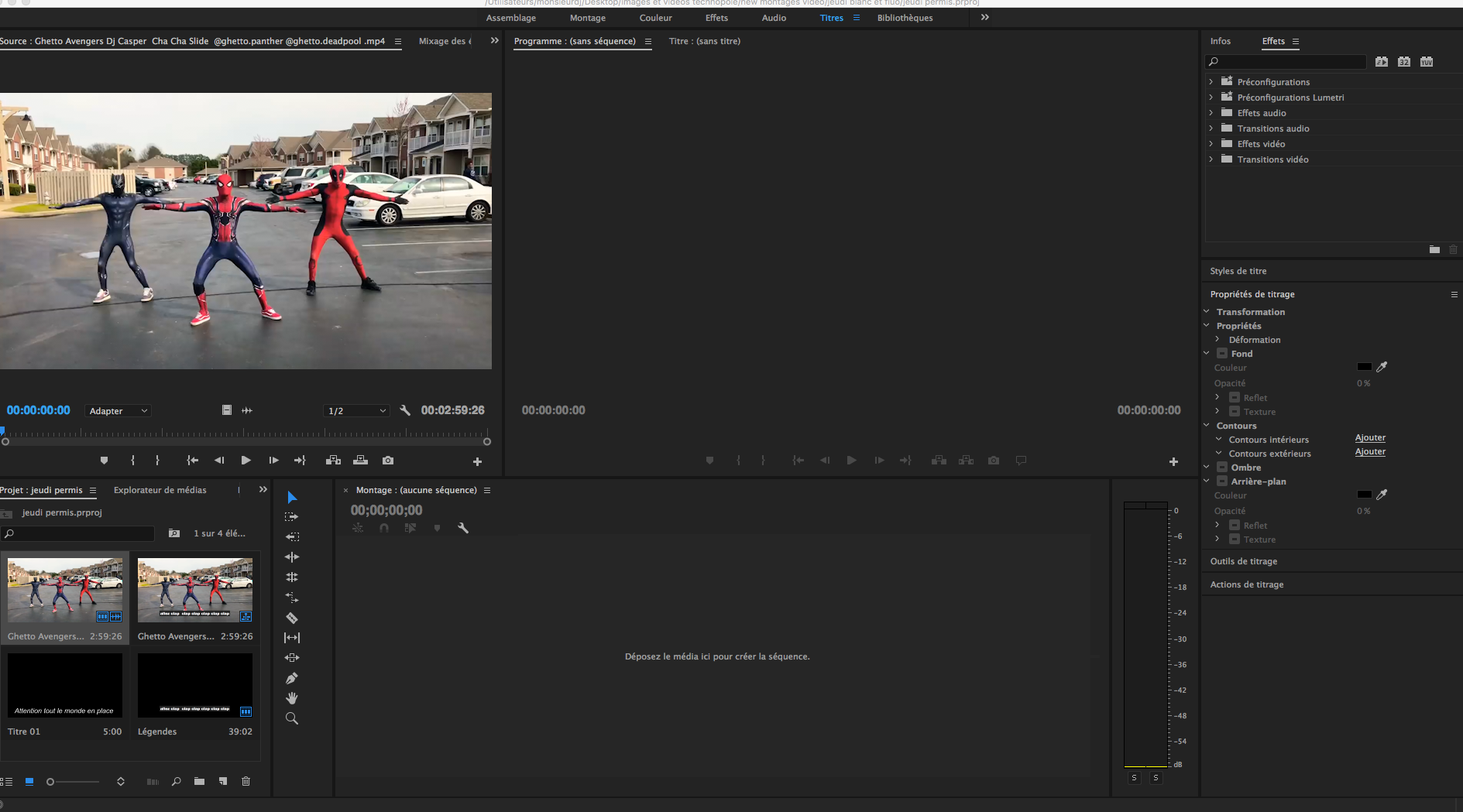
Task: Enable the Ombre checkbox
Action: click(1222, 467)
